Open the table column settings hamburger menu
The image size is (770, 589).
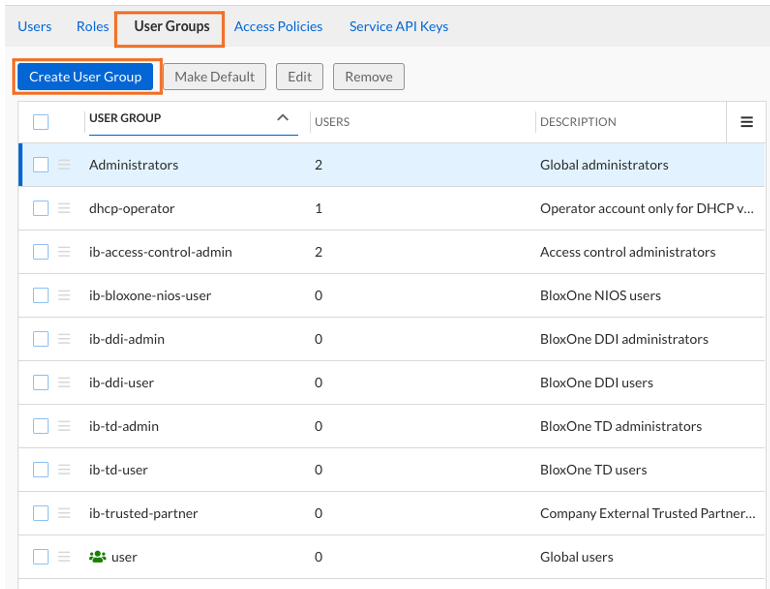746,122
